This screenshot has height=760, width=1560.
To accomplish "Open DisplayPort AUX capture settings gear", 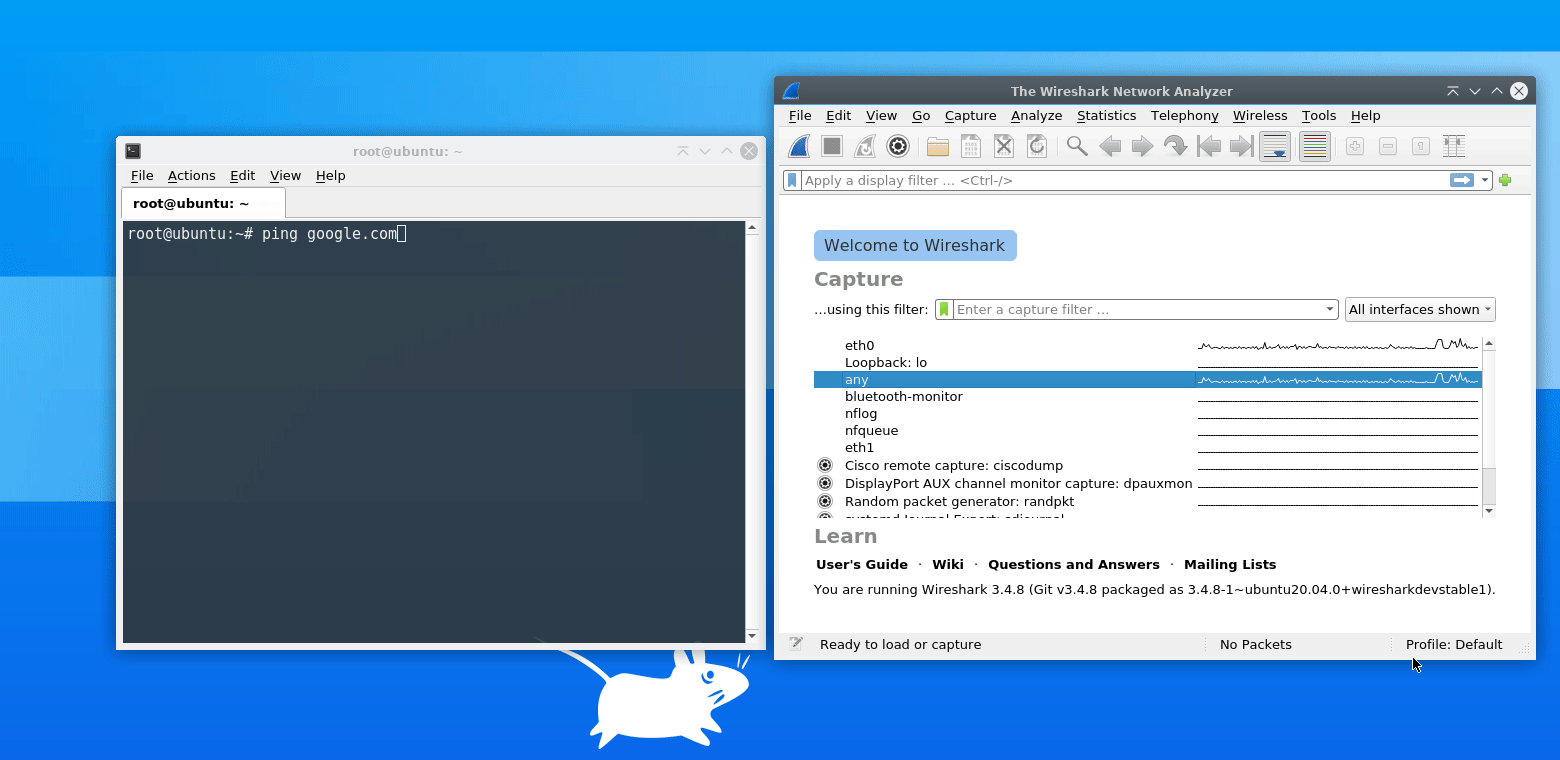I will tap(825, 483).
